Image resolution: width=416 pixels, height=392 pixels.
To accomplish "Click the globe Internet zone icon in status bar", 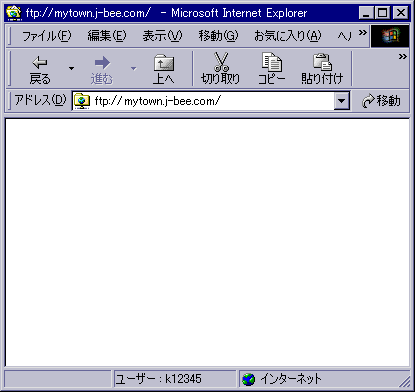I will click(x=249, y=379).
